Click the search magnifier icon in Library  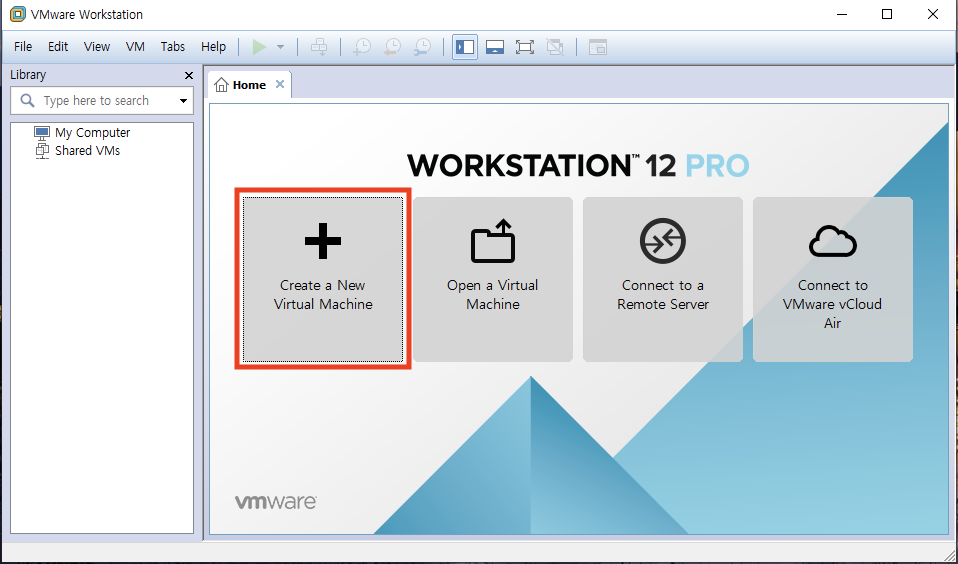pos(27,100)
